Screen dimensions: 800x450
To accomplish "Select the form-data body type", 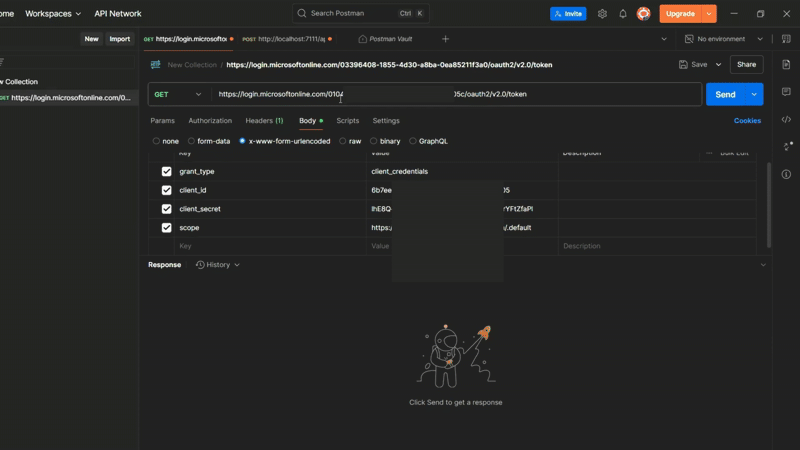I will [191, 141].
